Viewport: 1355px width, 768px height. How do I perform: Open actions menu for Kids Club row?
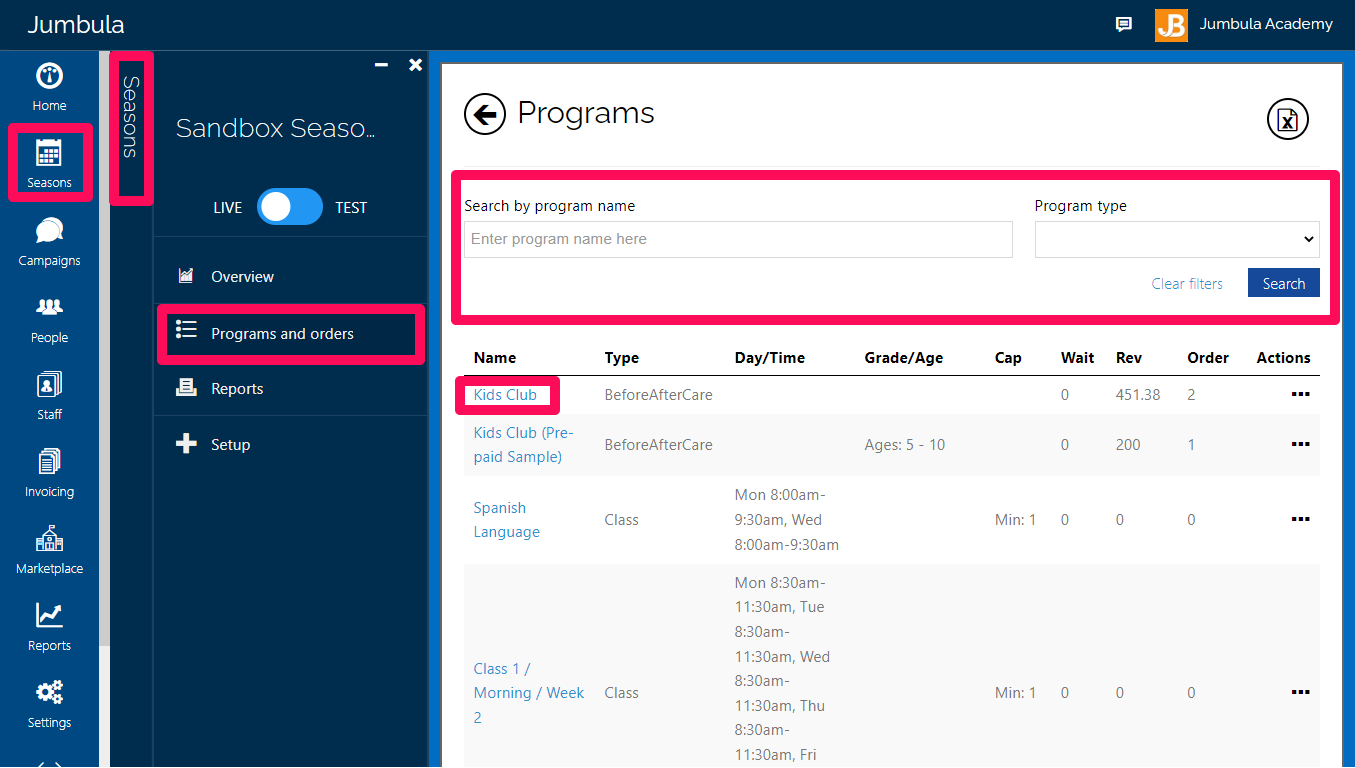(x=1300, y=394)
